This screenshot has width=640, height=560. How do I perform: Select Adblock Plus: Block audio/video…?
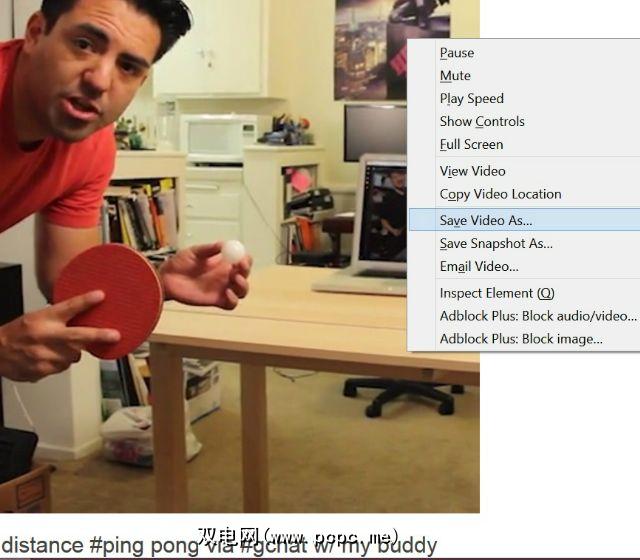[x=524, y=316]
